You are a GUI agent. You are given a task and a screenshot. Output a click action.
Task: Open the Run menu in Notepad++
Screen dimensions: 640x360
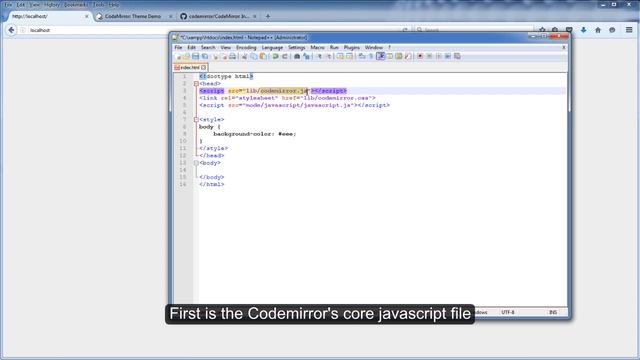334,48
